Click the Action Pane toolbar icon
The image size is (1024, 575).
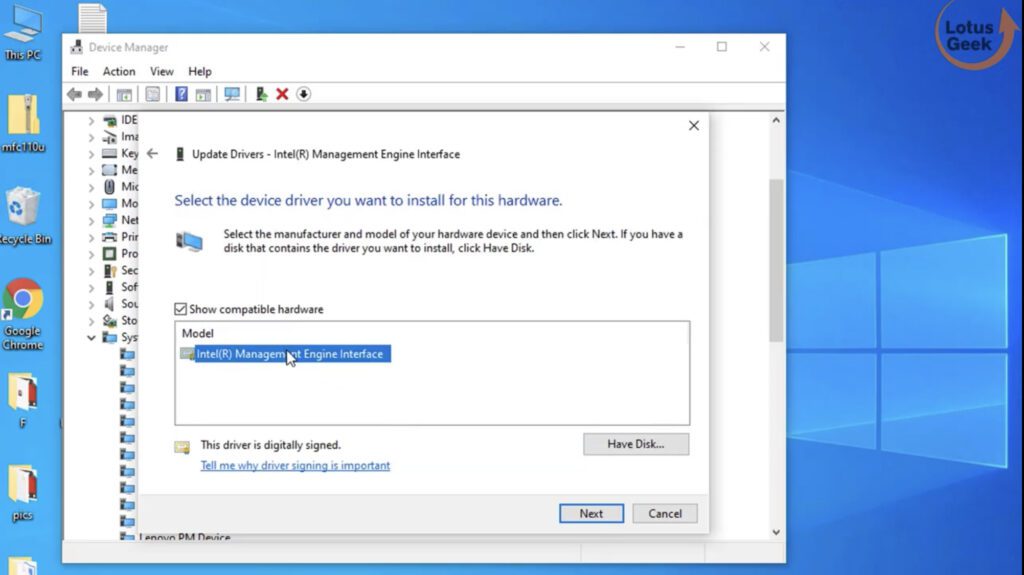[203, 94]
